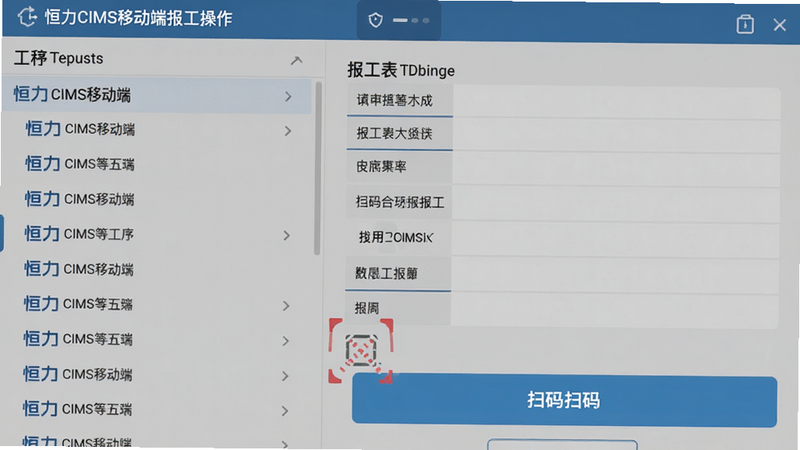This screenshot has width=800, height=450.
Task: Select the highlighted 恒力CIMS移动端 row
Action: click(x=157, y=95)
